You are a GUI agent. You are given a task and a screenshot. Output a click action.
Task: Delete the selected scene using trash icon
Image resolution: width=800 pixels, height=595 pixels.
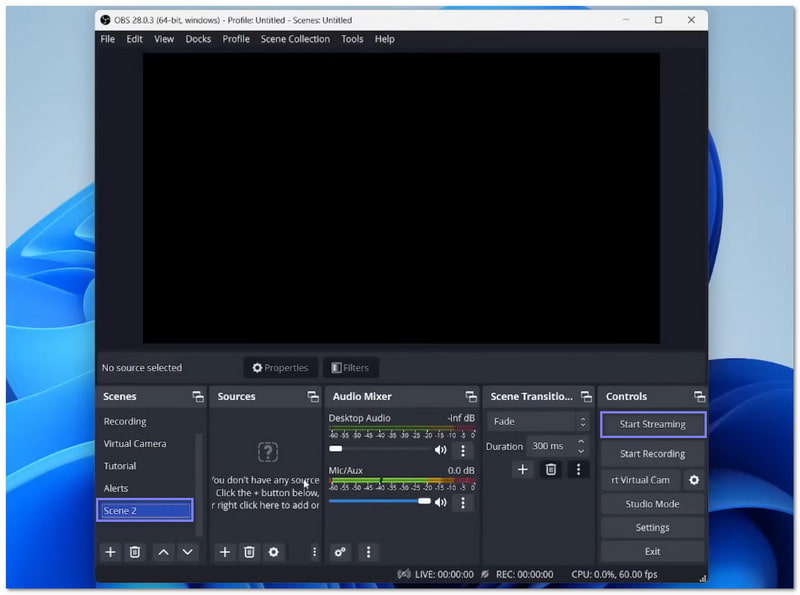(x=135, y=552)
